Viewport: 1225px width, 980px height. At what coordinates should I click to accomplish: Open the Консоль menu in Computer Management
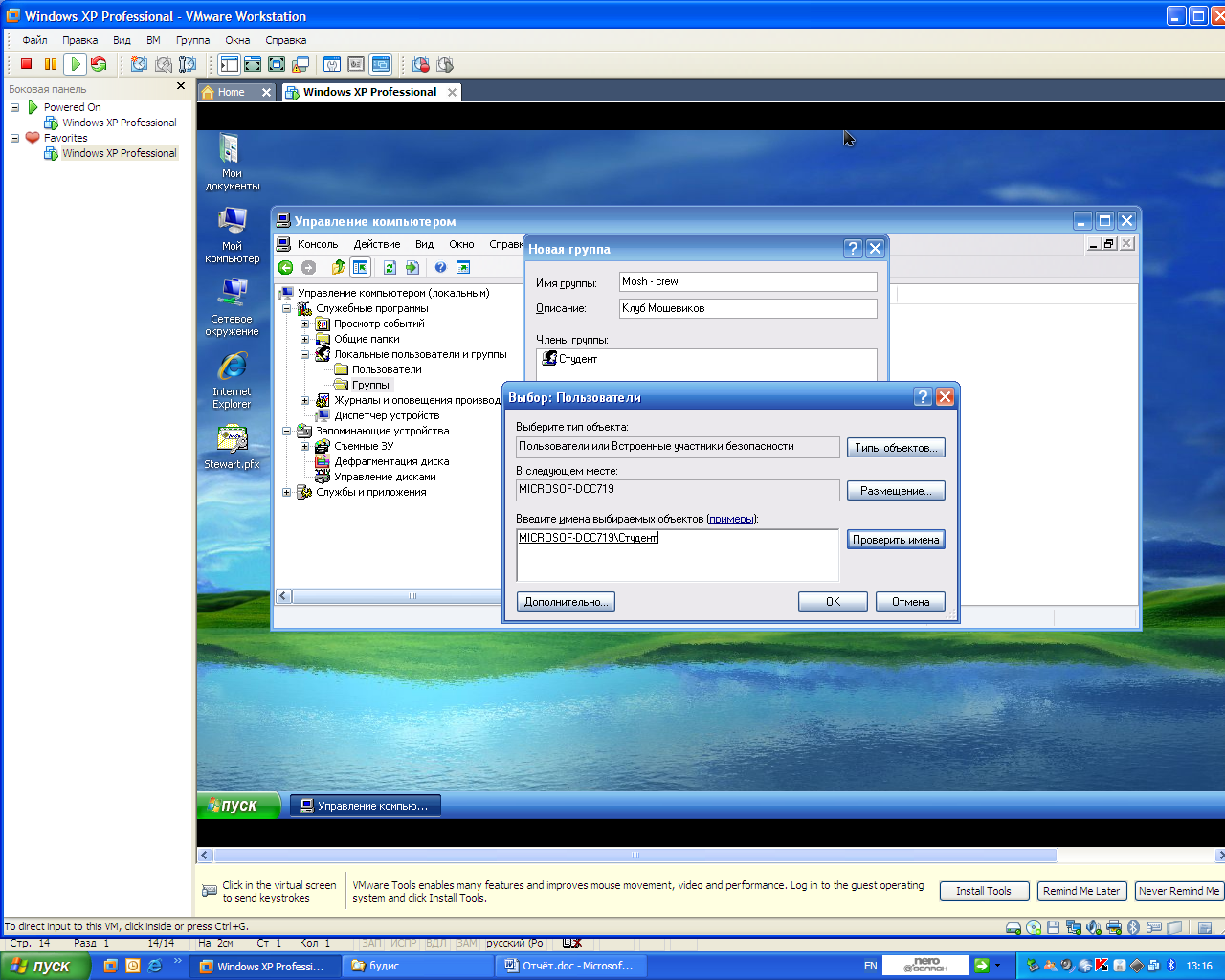(317, 244)
